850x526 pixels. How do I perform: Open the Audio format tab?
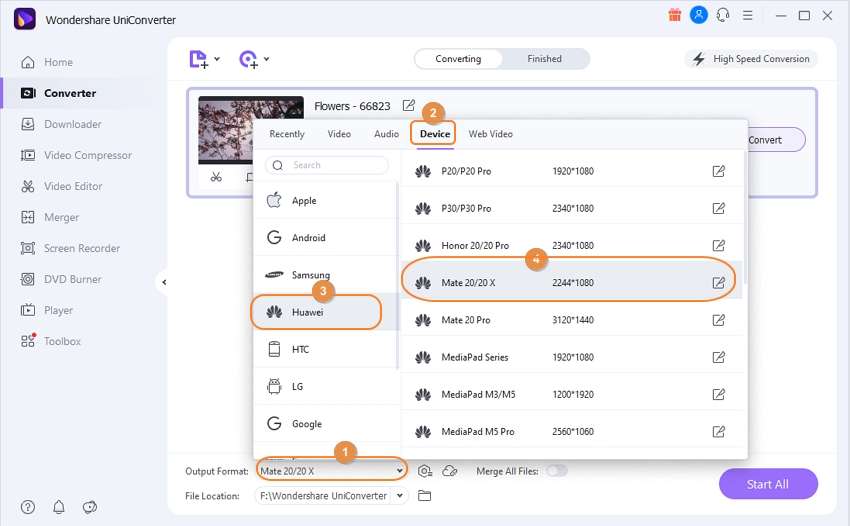(386, 134)
